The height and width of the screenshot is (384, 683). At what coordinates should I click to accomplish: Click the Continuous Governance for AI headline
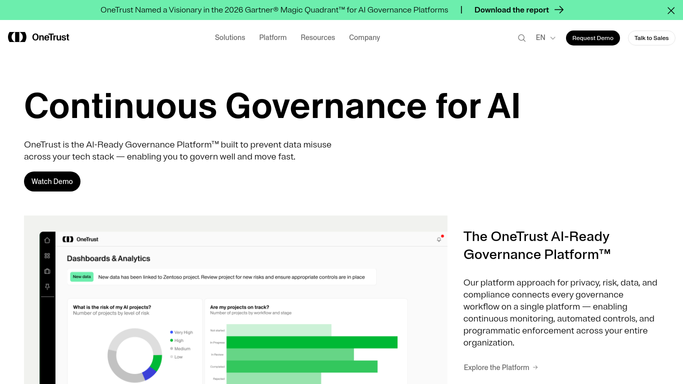tap(272, 106)
